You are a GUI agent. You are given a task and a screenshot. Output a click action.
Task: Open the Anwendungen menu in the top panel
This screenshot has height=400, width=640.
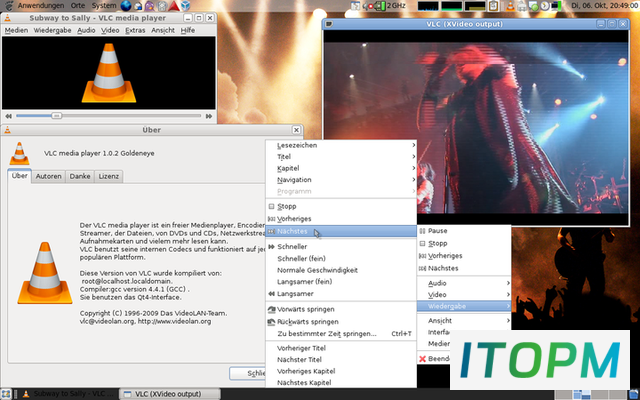(41, 6)
